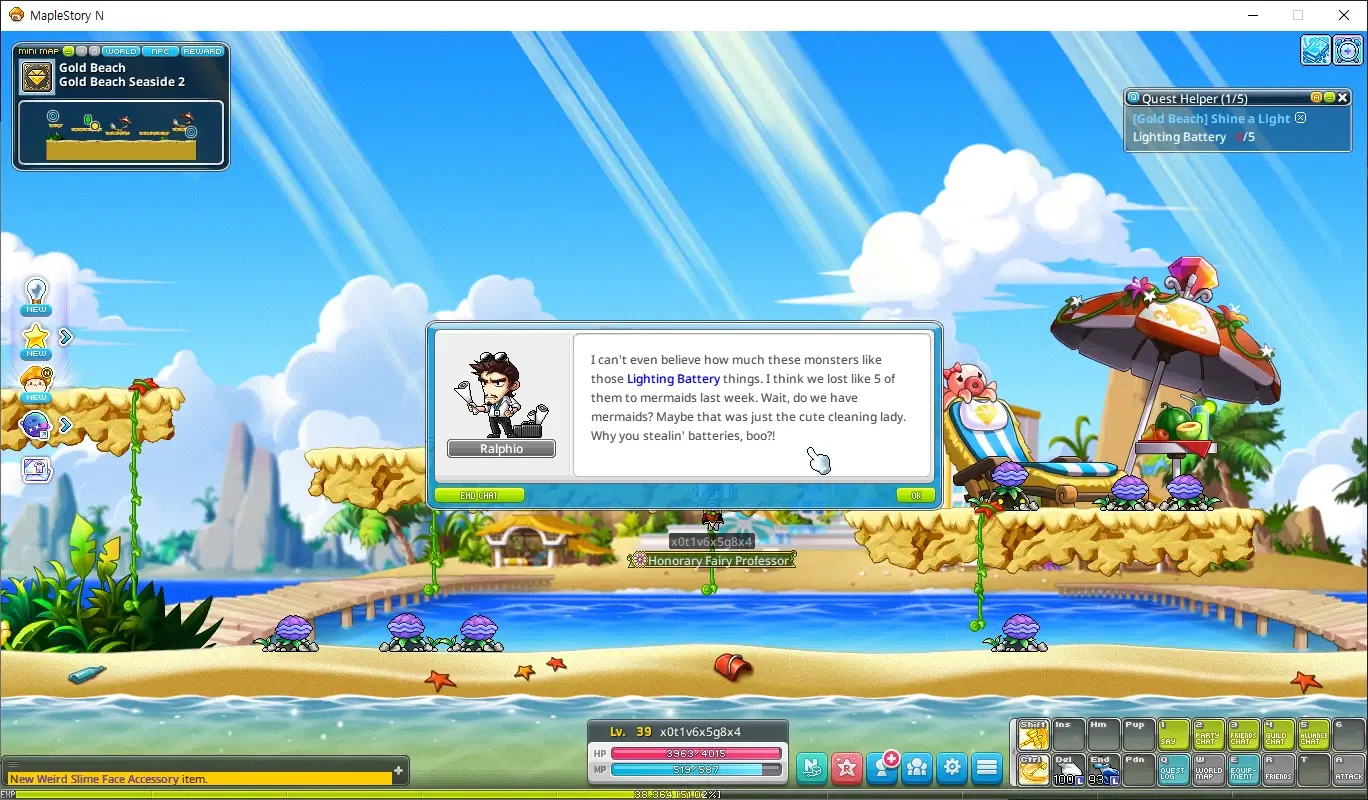The image size is (1368, 800).
Task: Open FRIENDS quick slot R
Action: point(1279,768)
